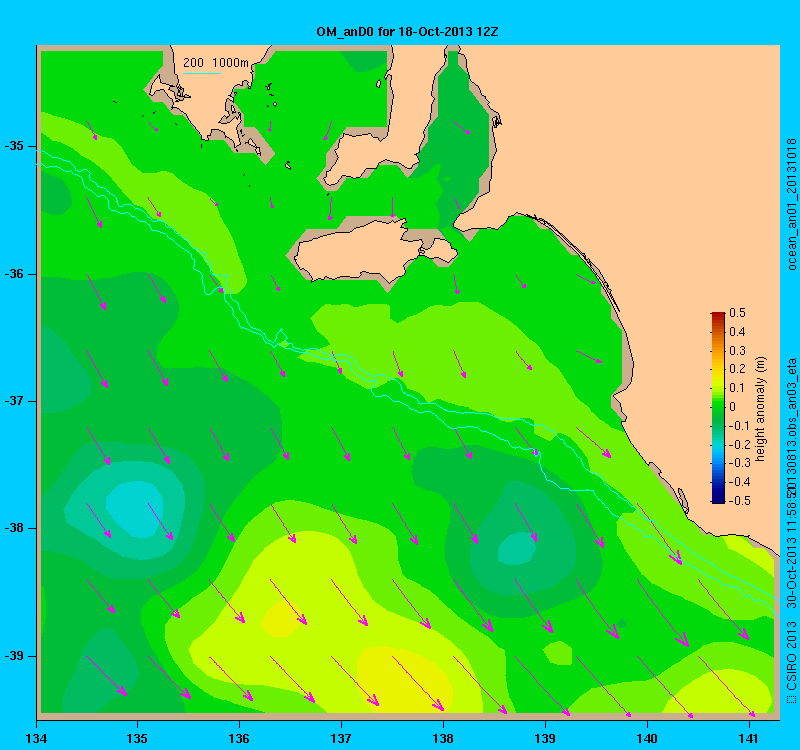Image resolution: width=800 pixels, height=750 pixels.
Task: Click the 0.4 value on the color bar
Action: [737, 332]
